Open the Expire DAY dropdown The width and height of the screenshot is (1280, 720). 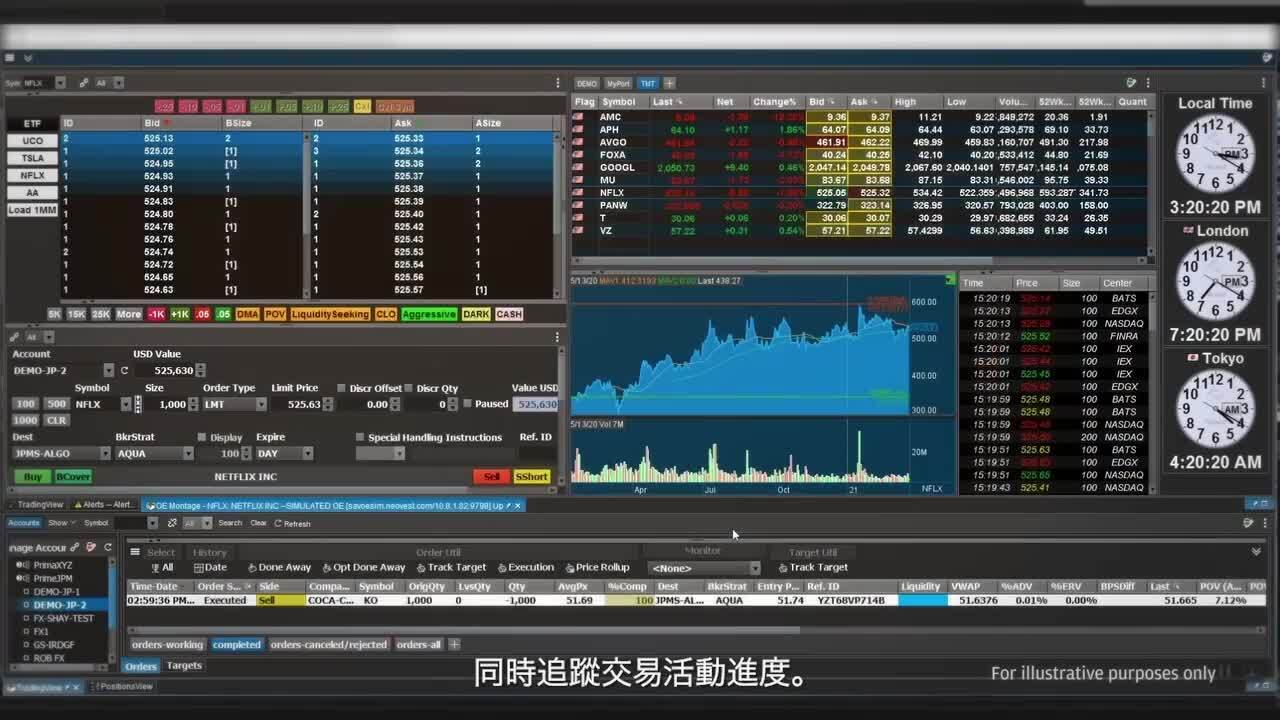pos(306,453)
